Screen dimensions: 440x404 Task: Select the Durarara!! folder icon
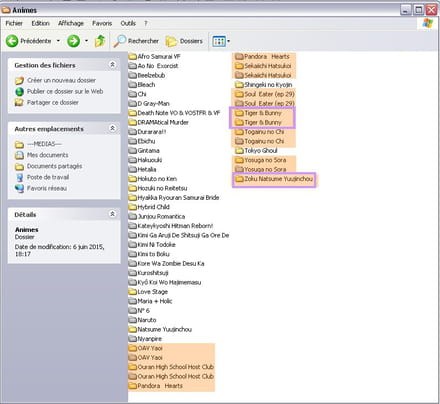point(133,132)
